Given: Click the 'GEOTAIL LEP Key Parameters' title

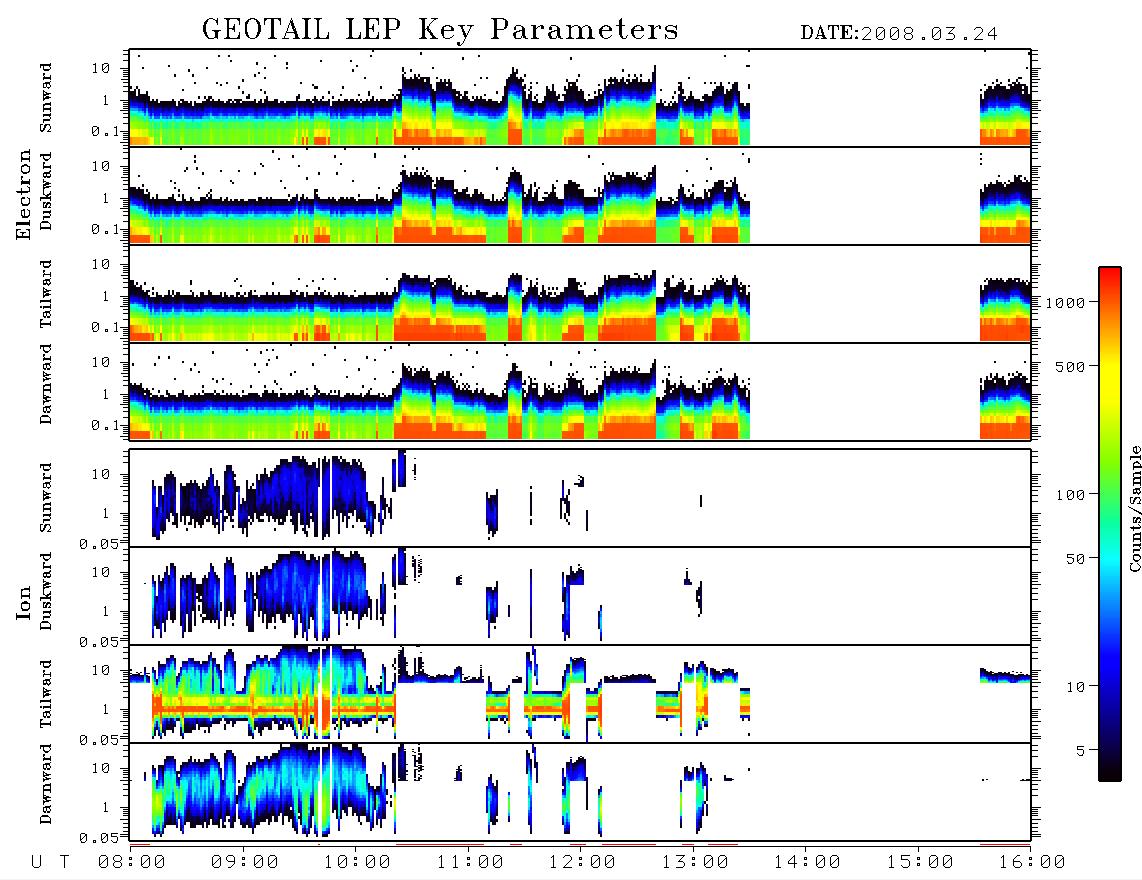Looking at the screenshot, I should 440,29.
